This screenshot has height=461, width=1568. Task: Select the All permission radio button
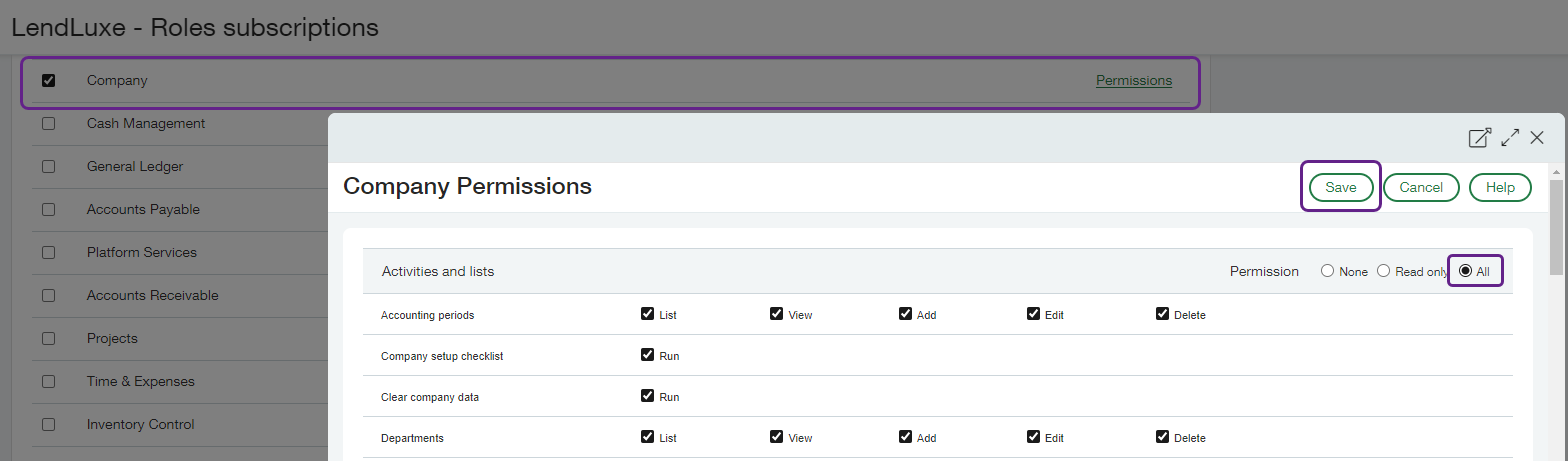pos(1465,271)
